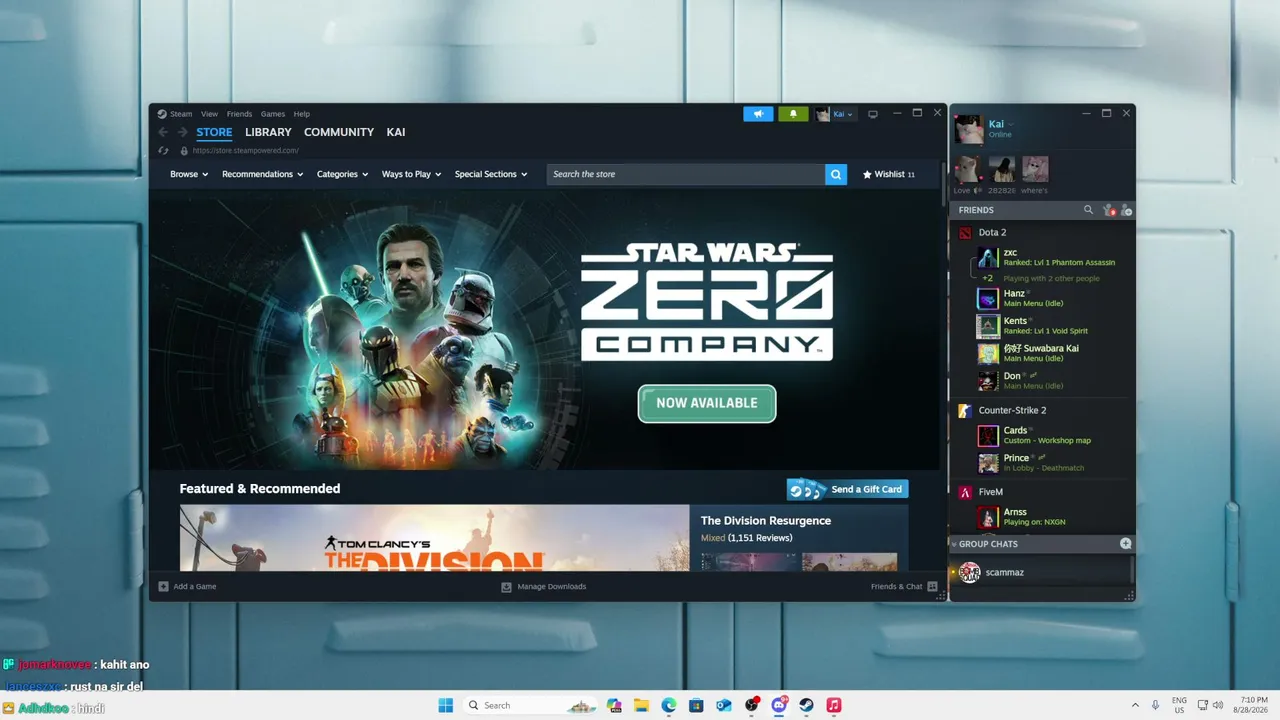1280x720 pixels.
Task: Open Microsoft Store from the taskbar
Action: 696,705
